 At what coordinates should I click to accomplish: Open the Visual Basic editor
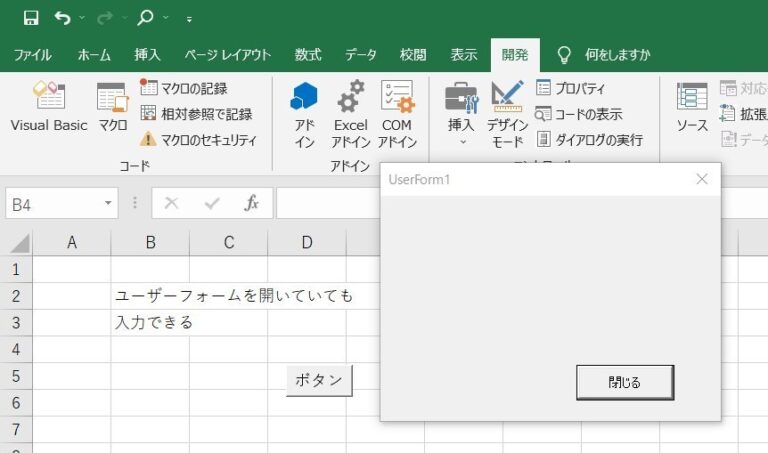point(49,107)
